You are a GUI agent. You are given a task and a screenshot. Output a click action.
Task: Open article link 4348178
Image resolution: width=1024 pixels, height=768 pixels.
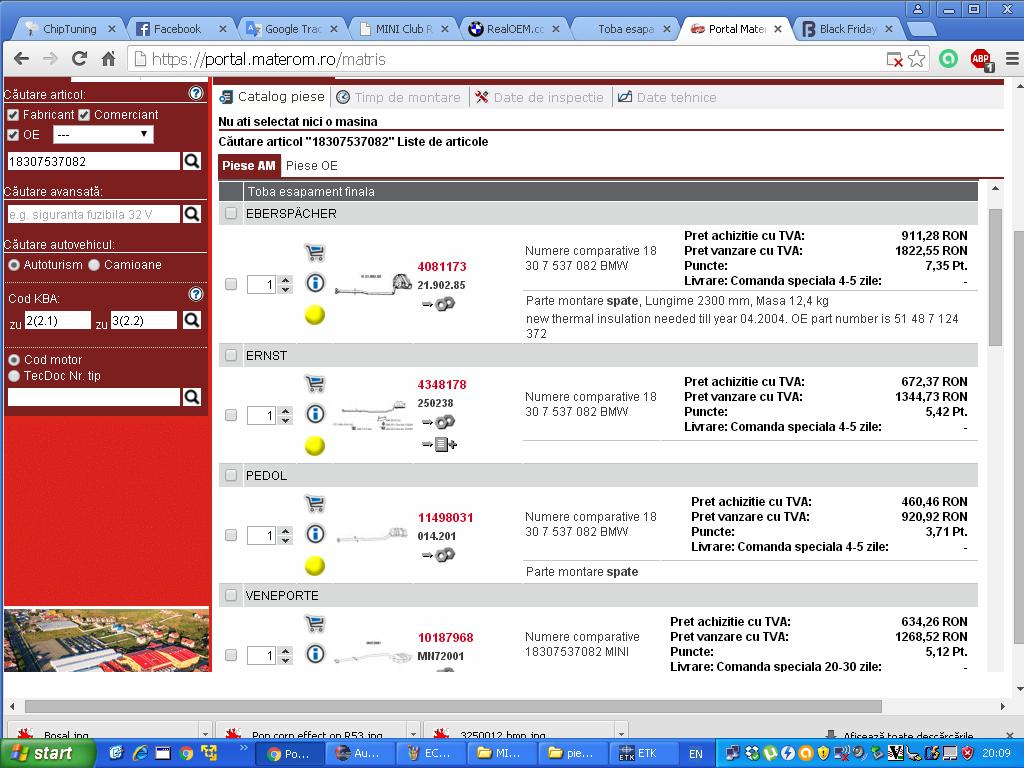click(442, 384)
